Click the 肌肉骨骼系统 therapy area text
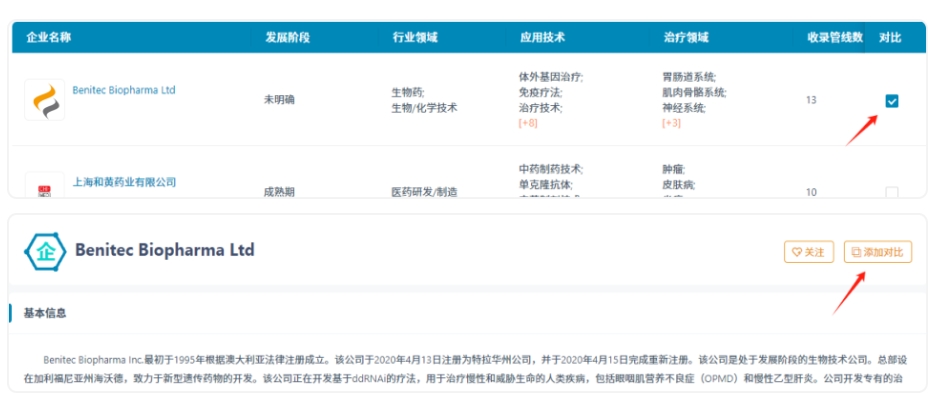The width and height of the screenshot is (939, 400). pyautogui.click(x=694, y=93)
